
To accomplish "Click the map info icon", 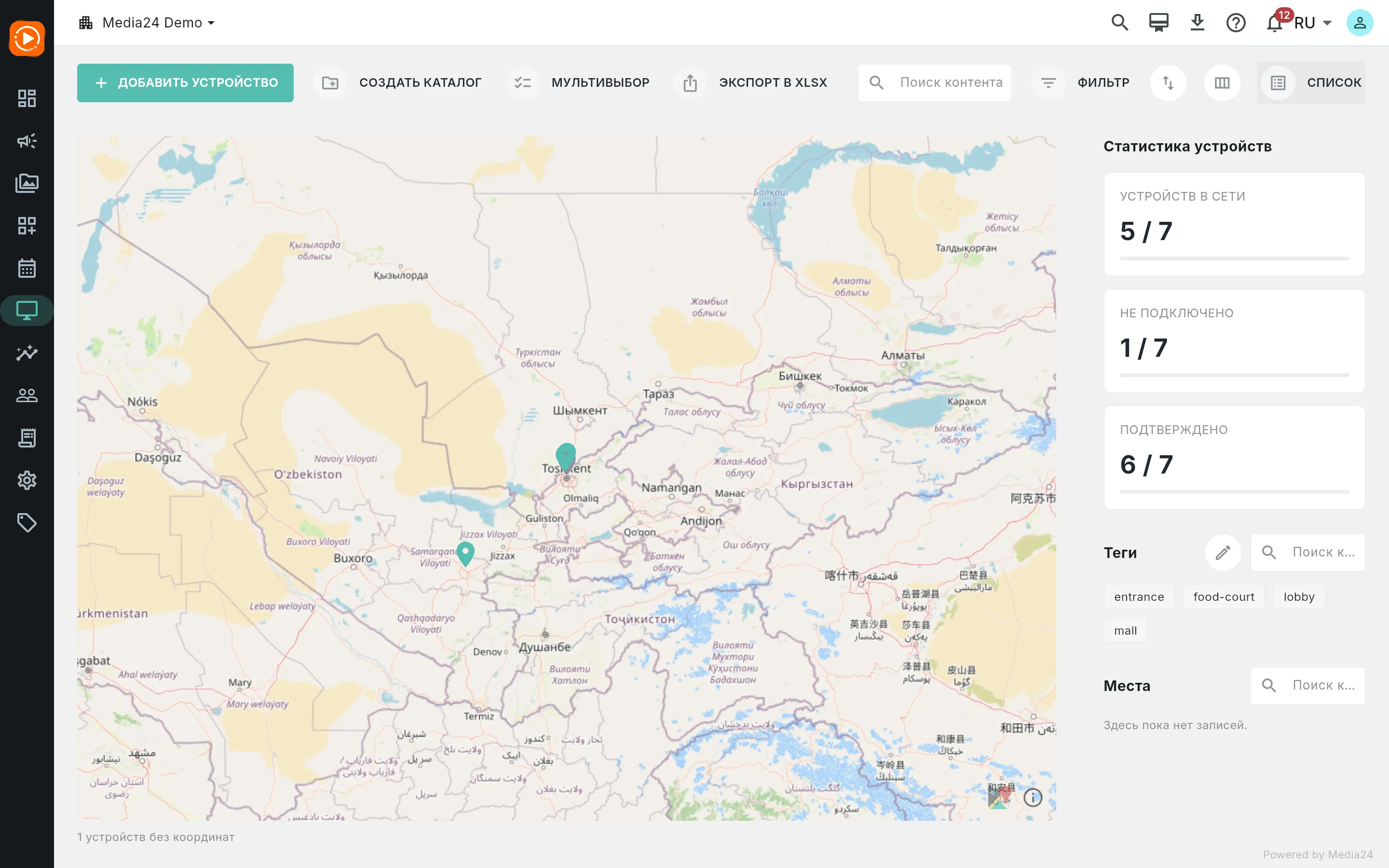I will click(1033, 798).
